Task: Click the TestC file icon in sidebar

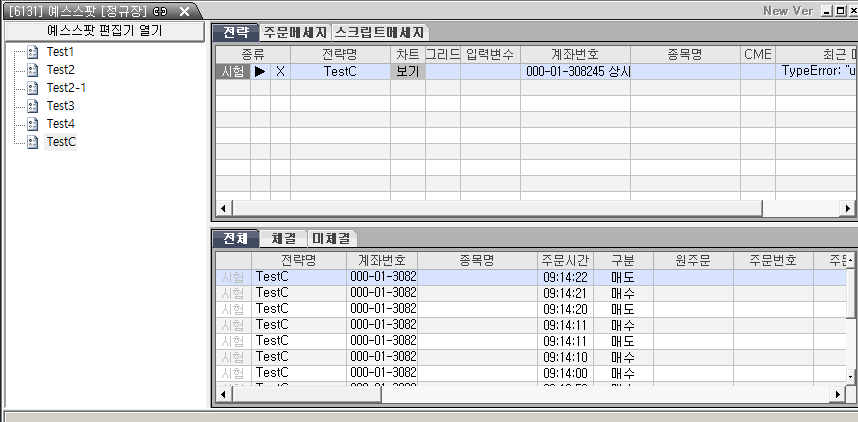Action: point(33,142)
